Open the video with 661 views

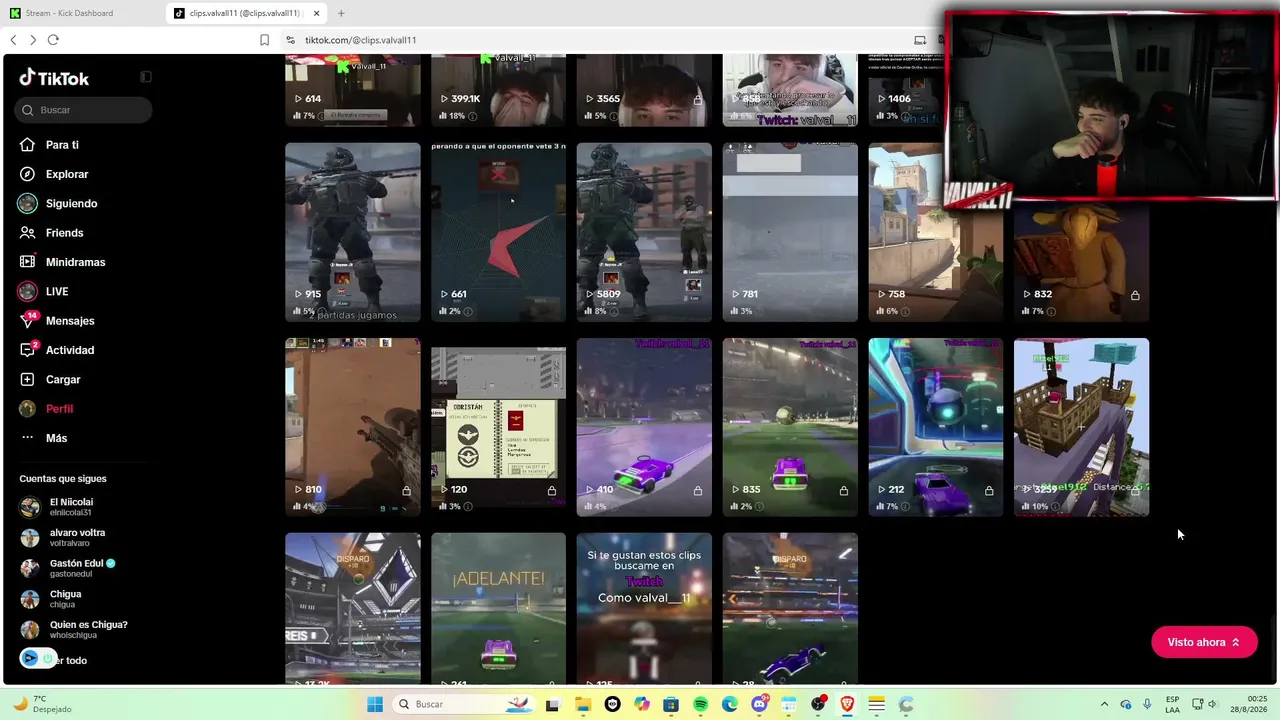tap(498, 232)
